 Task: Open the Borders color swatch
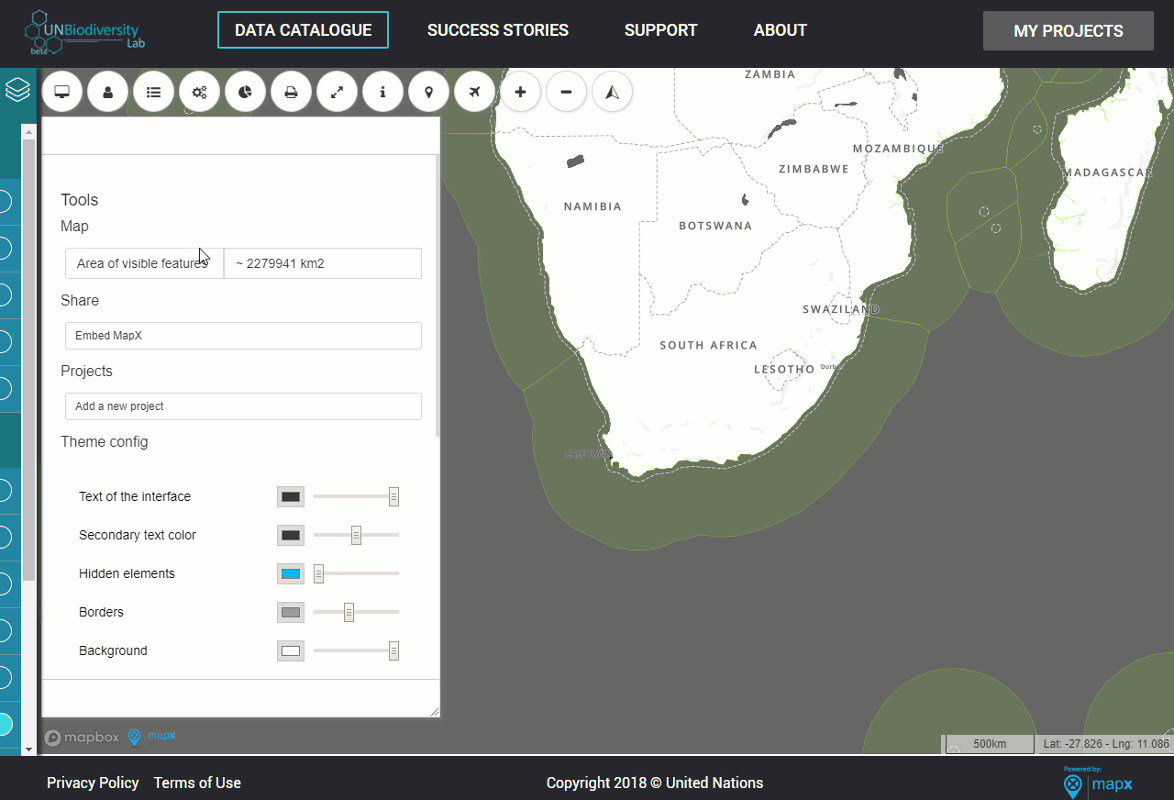(291, 612)
